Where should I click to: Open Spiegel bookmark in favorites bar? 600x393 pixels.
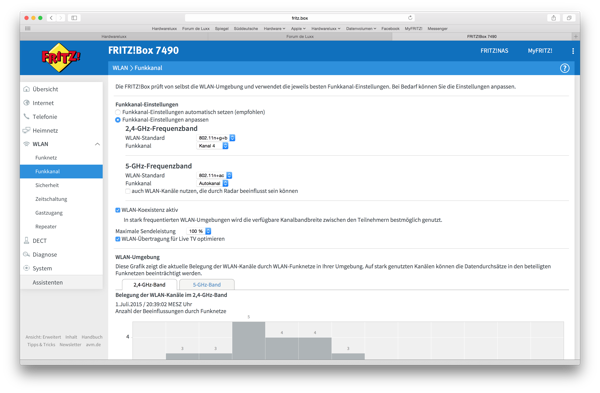(x=222, y=28)
